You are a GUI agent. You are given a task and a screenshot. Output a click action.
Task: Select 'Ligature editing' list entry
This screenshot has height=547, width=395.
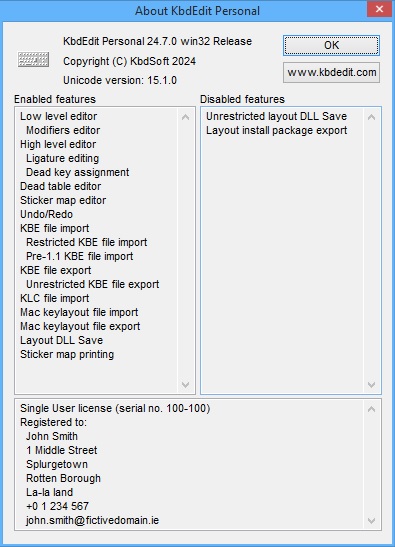[62, 158]
